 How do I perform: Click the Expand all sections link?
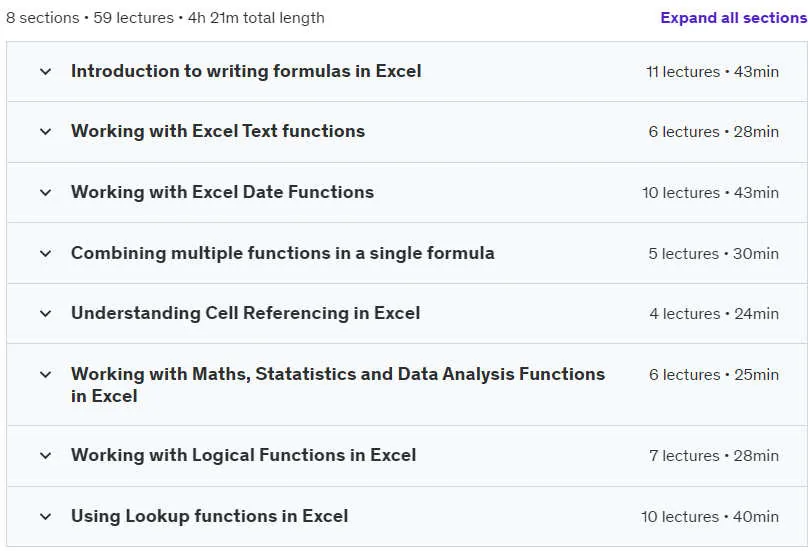734,18
